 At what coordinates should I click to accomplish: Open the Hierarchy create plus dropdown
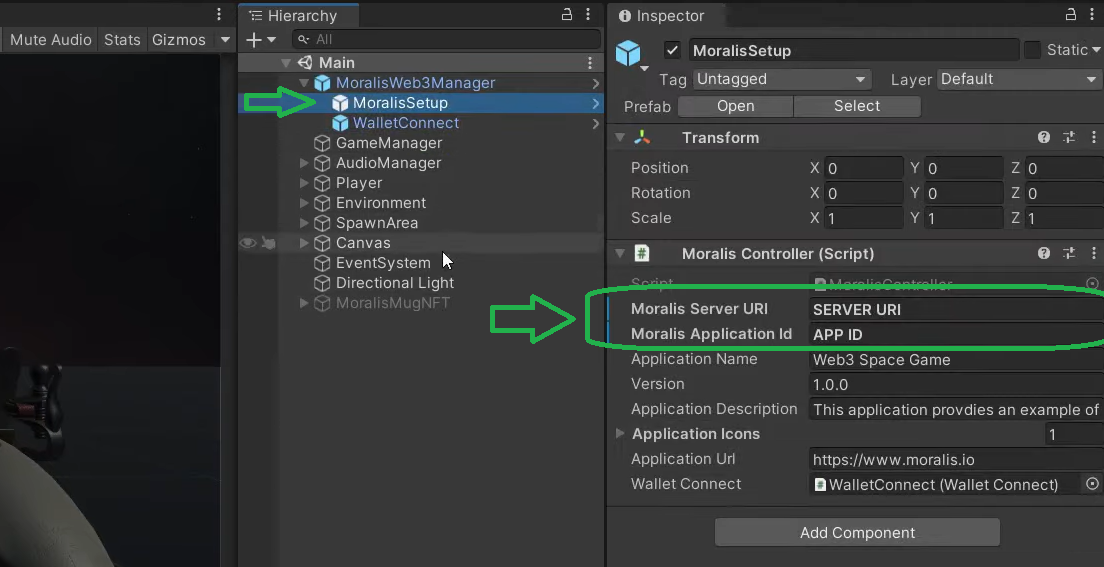click(x=261, y=39)
